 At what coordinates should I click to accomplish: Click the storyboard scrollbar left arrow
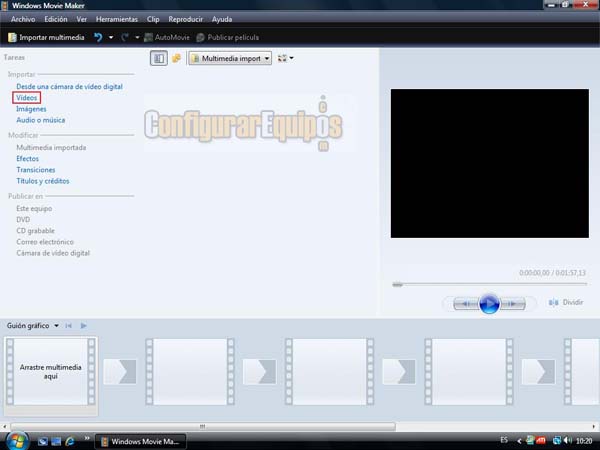(4, 426)
